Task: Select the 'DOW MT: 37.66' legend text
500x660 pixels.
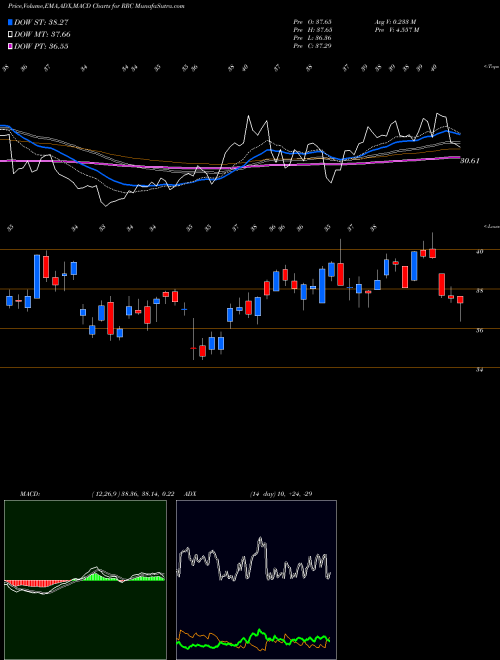Action: tap(42, 35)
